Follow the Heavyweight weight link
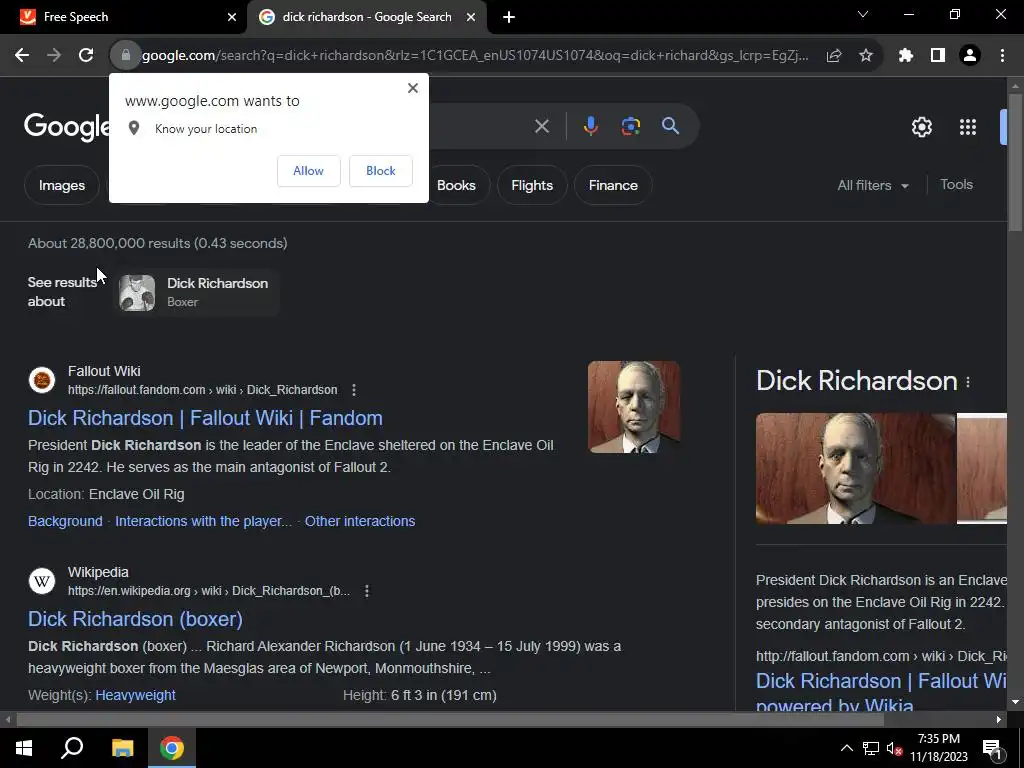The width and height of the screenshot is (1024, 768). tap(135, 696)
